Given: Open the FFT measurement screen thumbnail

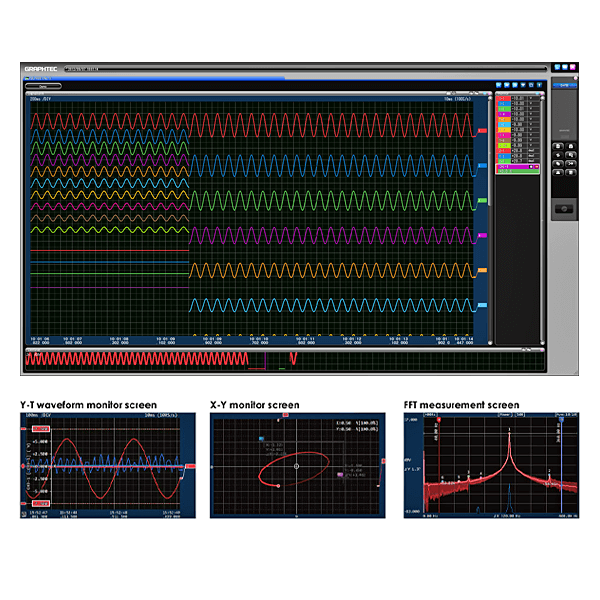Looking at the screenshot, I should [x=490, y=465].
